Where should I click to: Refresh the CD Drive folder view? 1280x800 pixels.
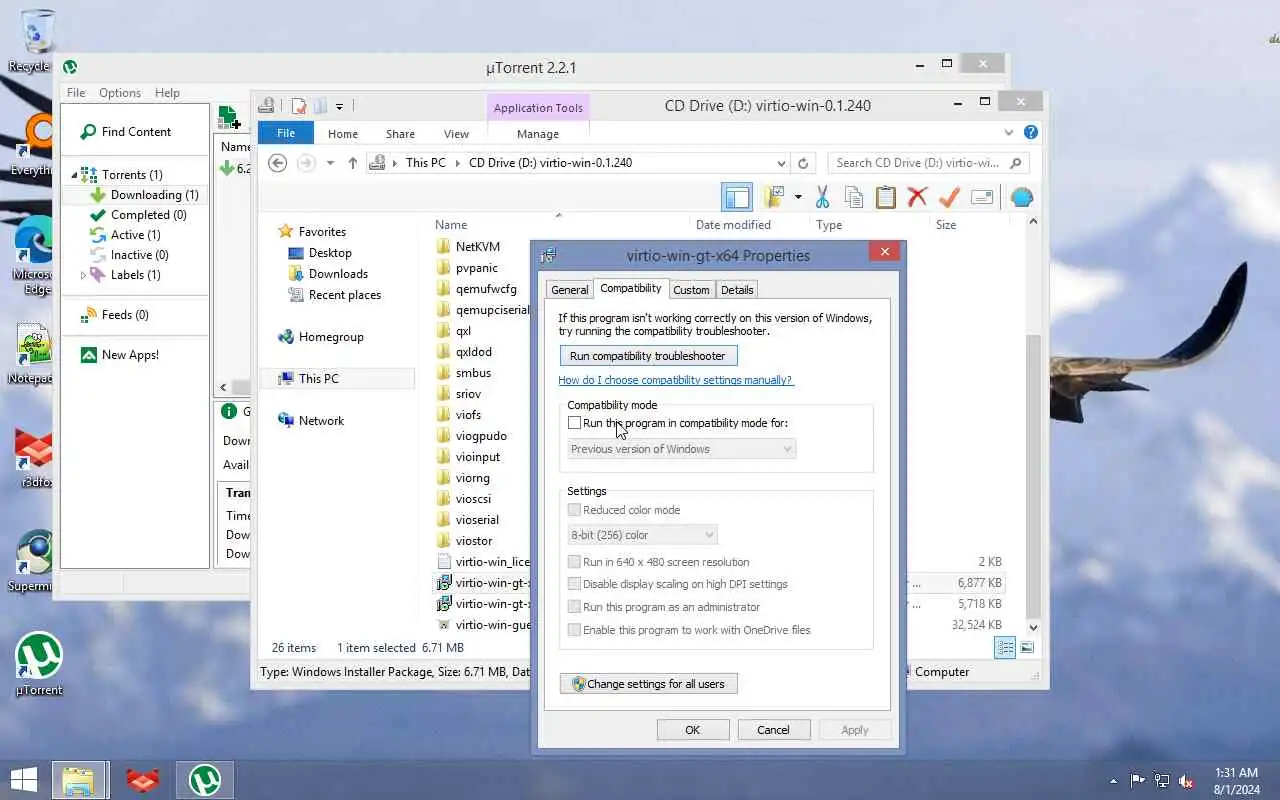pos(802,163)
